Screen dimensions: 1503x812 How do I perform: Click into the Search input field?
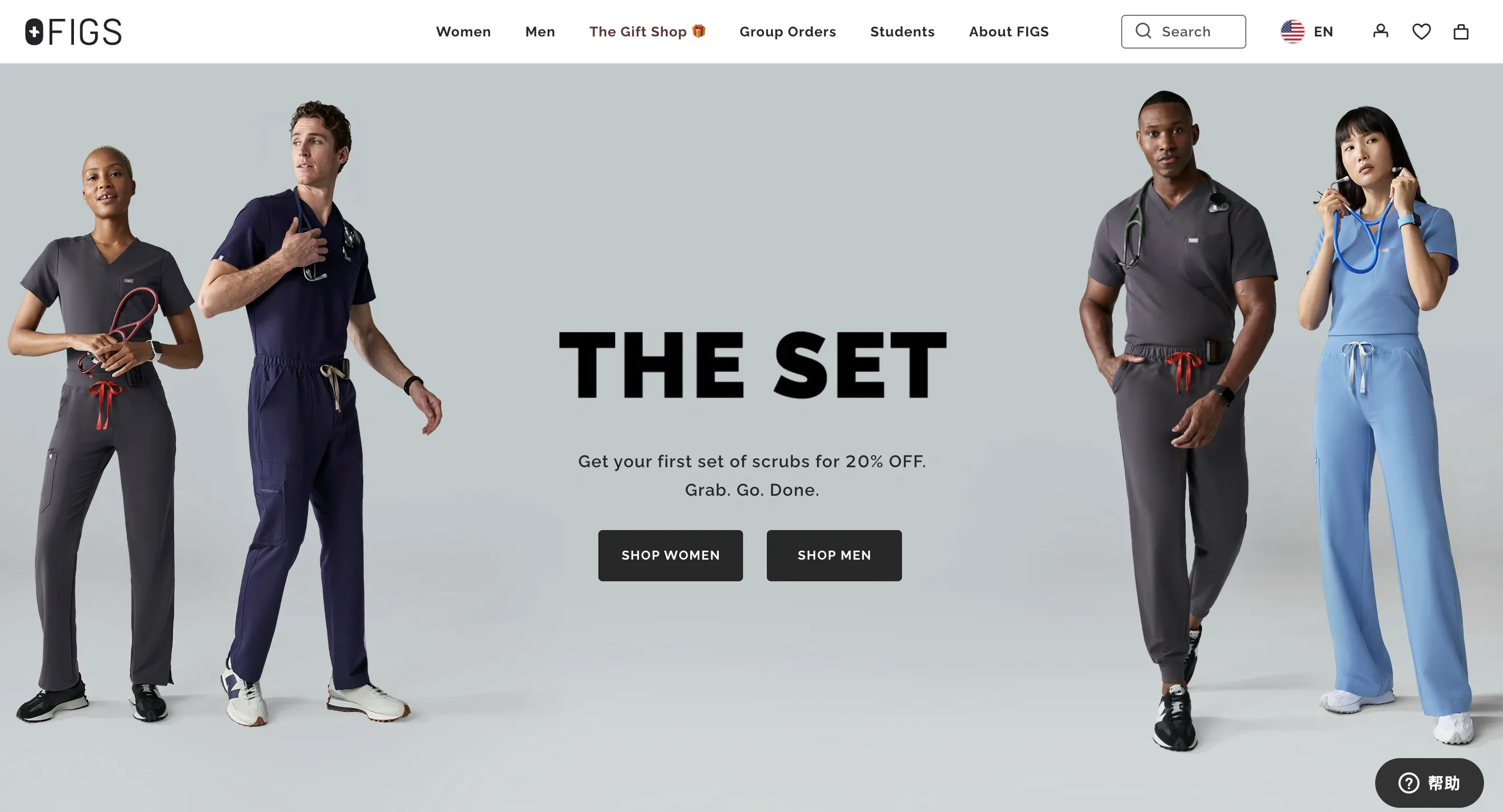1183,32
